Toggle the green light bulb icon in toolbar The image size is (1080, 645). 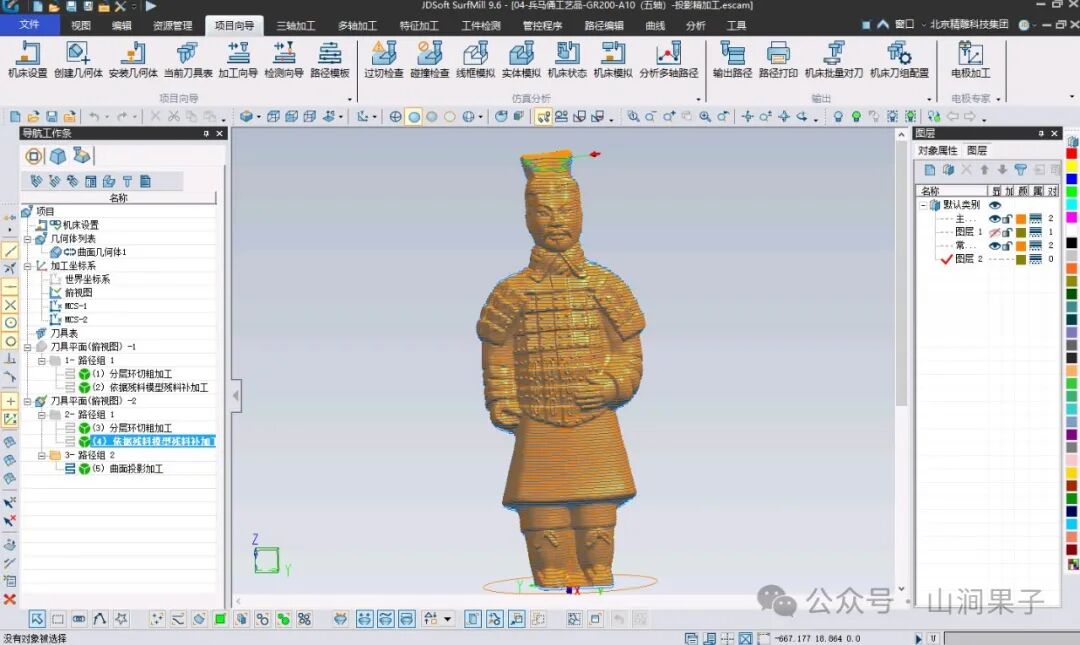tap(856, 116)
